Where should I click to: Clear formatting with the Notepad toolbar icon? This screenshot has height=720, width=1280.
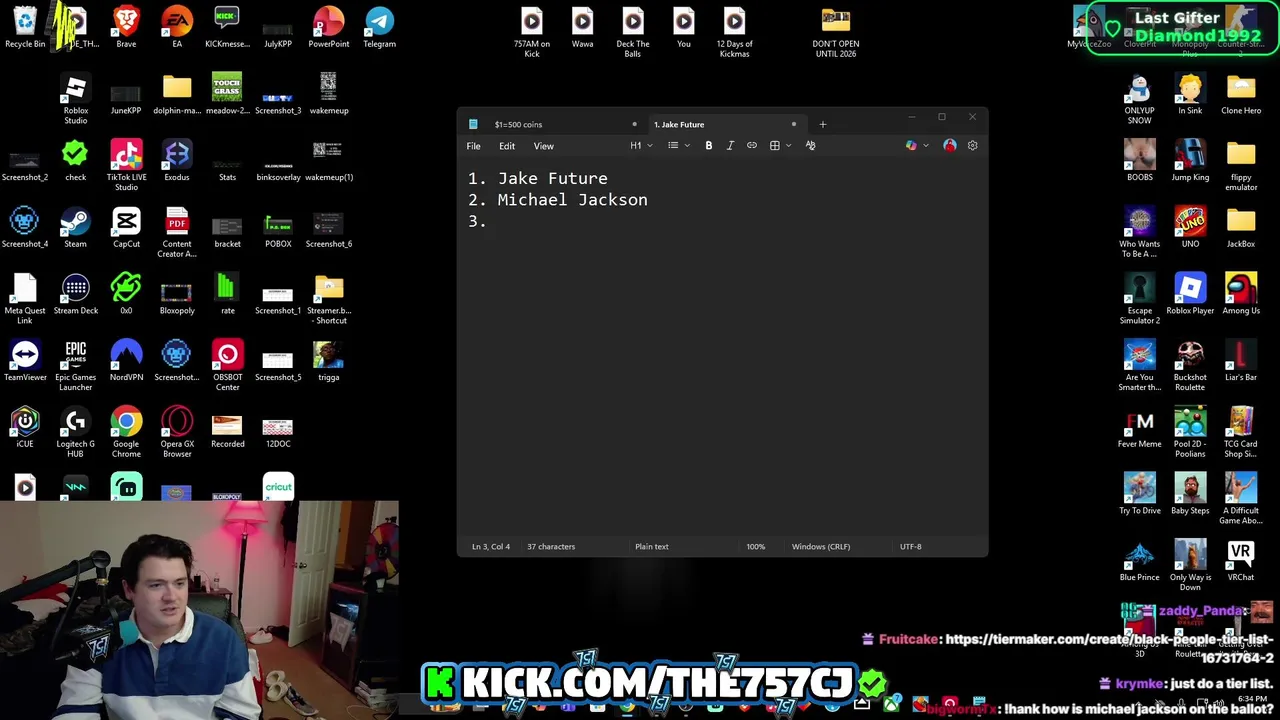[810, 146]
